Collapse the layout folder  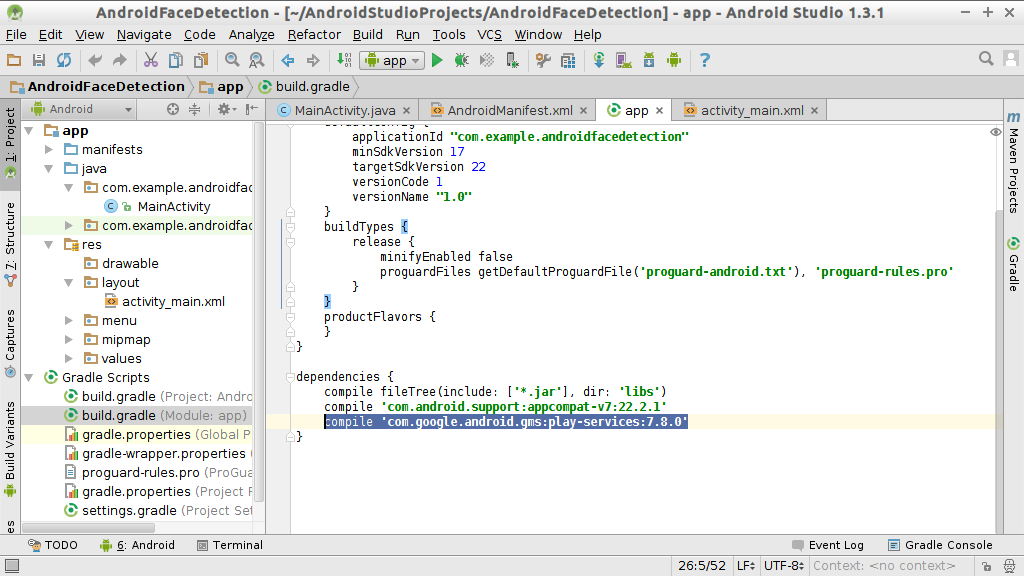[69, 283]
